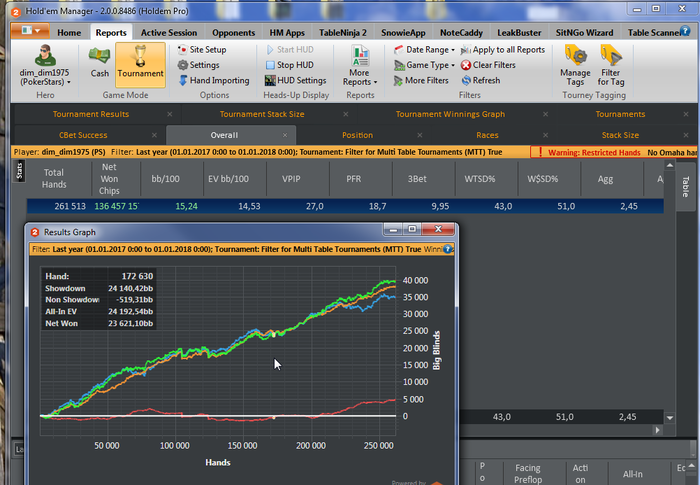
Task: Open the Opponents ribbon tab
Action: [x=233, y=33]
